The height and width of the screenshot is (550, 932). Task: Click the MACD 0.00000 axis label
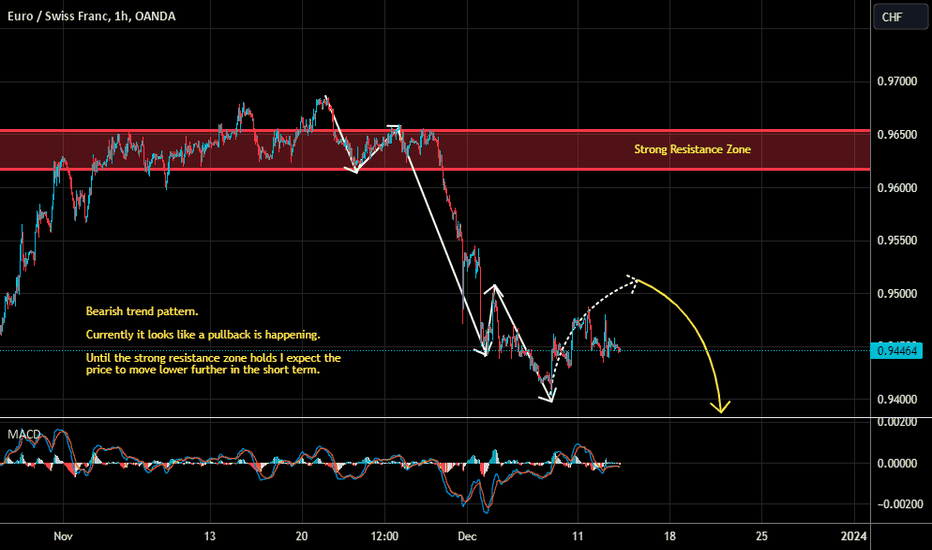click(x=897, y=463)
